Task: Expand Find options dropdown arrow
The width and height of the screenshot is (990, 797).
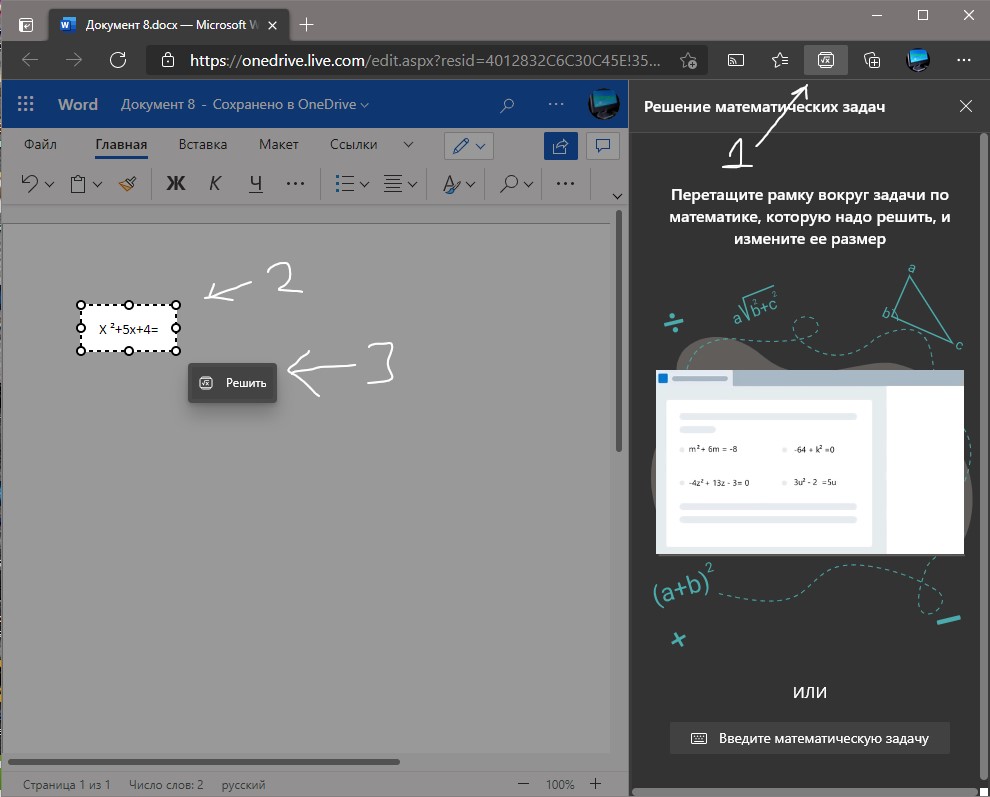Action: pyautogui.click(x=528, y=184)
